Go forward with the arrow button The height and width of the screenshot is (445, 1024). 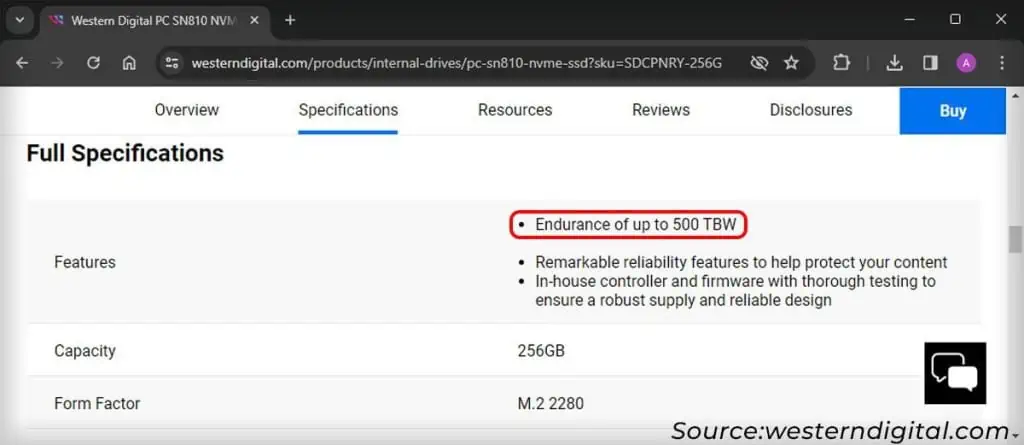(57, 63)
